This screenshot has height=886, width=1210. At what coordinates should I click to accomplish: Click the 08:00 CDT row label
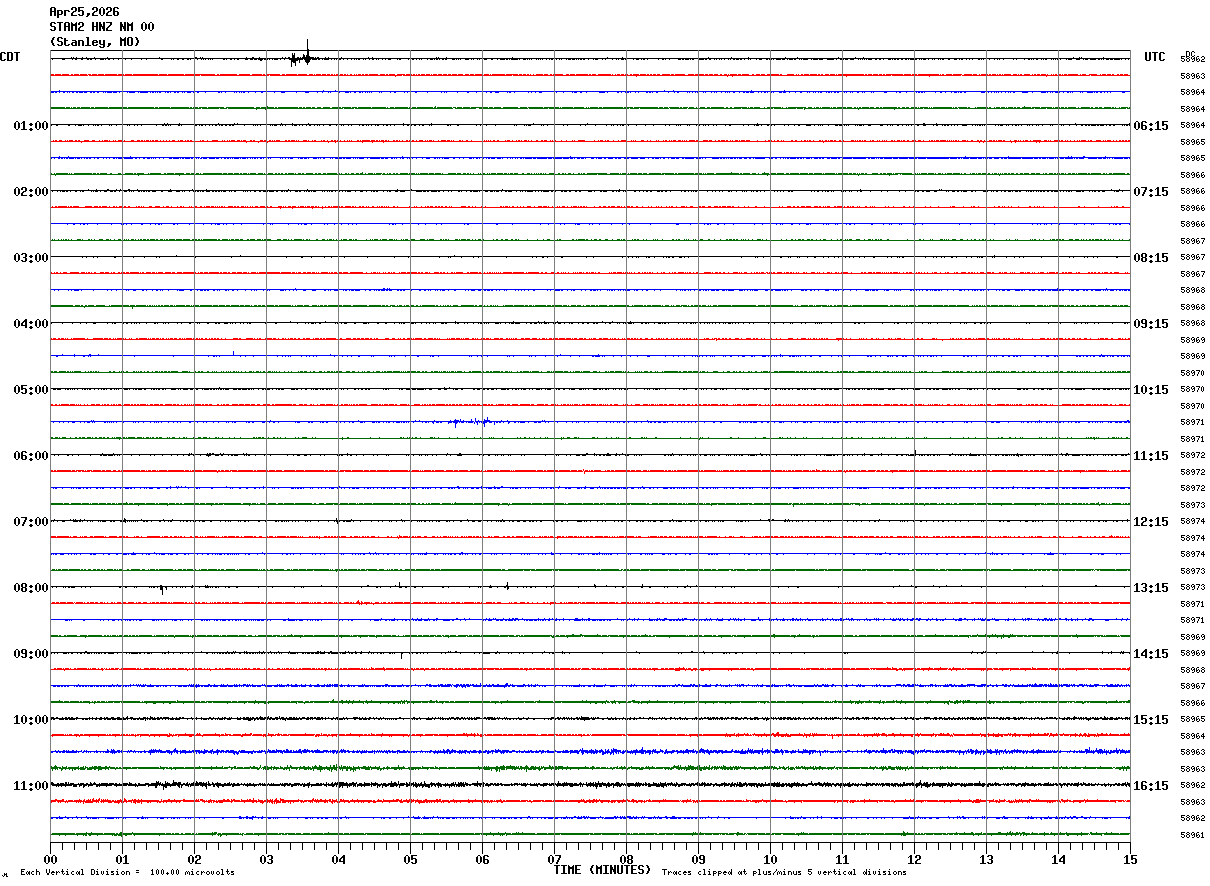pos(31,588)
